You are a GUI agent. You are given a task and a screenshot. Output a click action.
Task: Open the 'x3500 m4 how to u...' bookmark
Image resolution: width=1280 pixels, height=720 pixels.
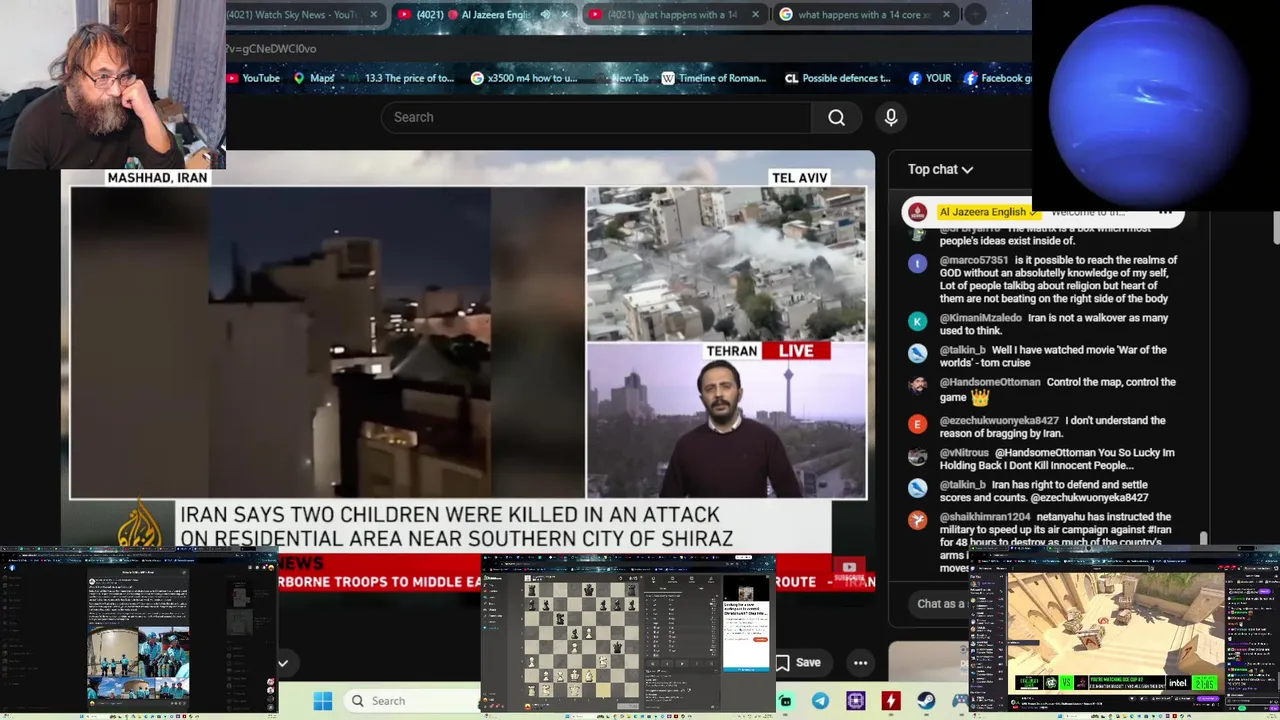coord(524,78)
